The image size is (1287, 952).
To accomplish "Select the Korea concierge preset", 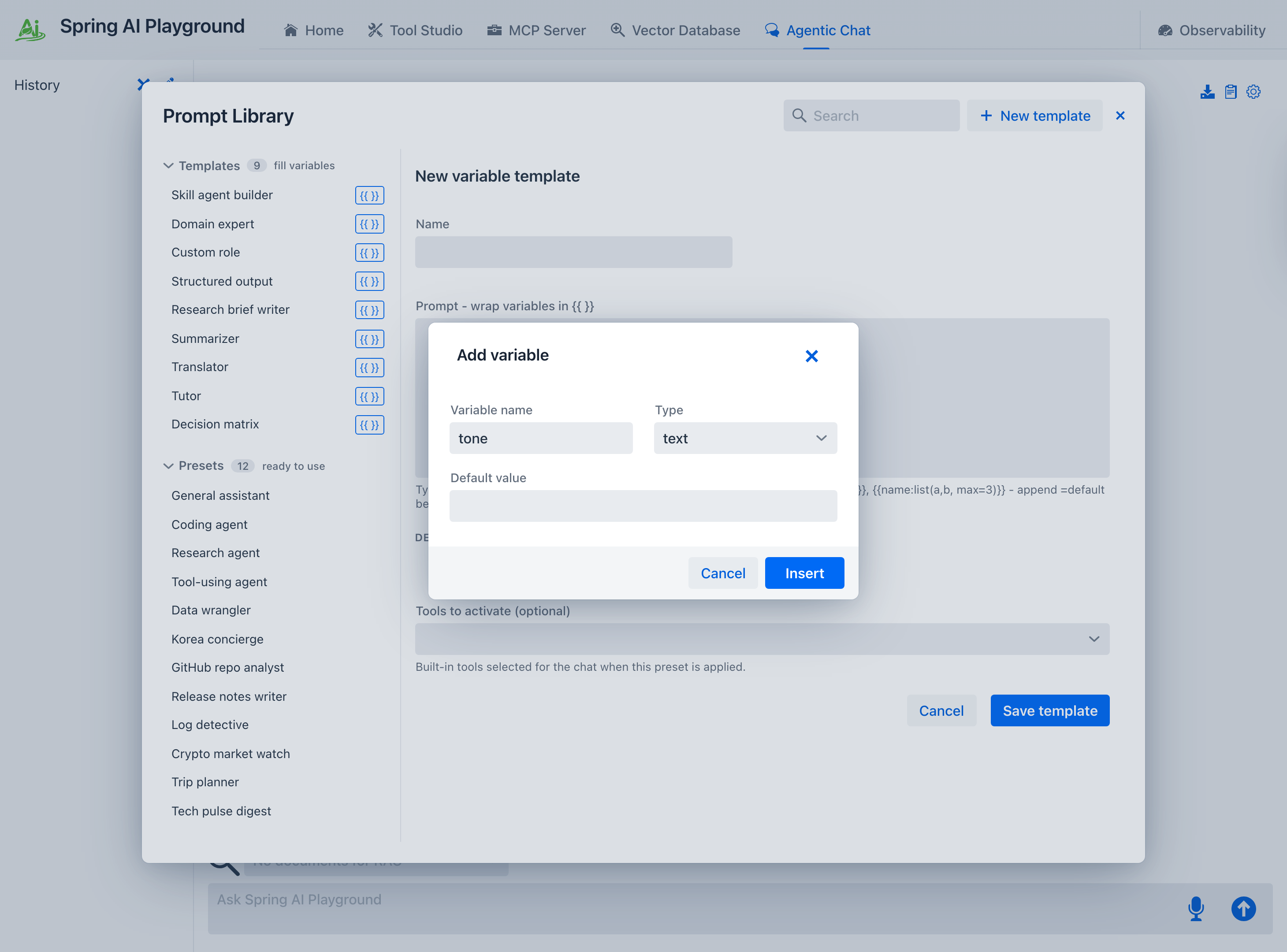I will (217, 639).
